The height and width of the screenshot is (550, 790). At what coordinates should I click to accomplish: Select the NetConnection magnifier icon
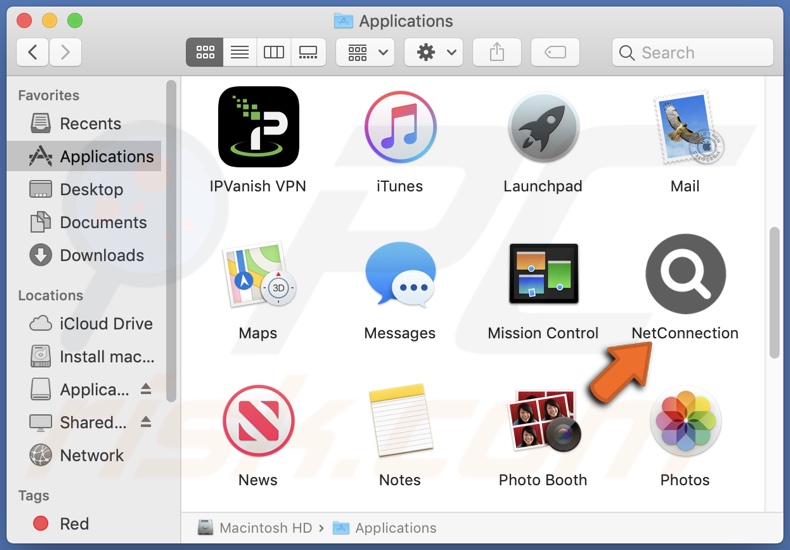click(x=685, y=274)
